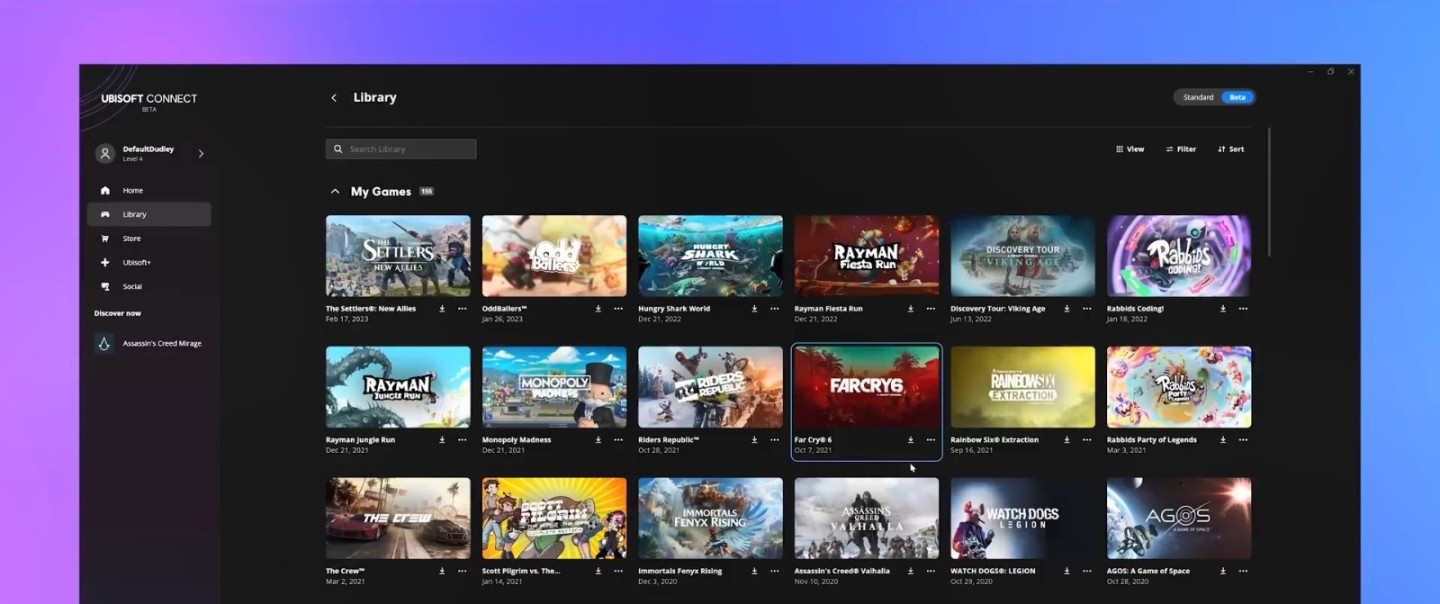Click the Hungry Shark World title text
The height and width of the screenshot is (604, 1440).
pyautogui.click(x=674, y=309)
